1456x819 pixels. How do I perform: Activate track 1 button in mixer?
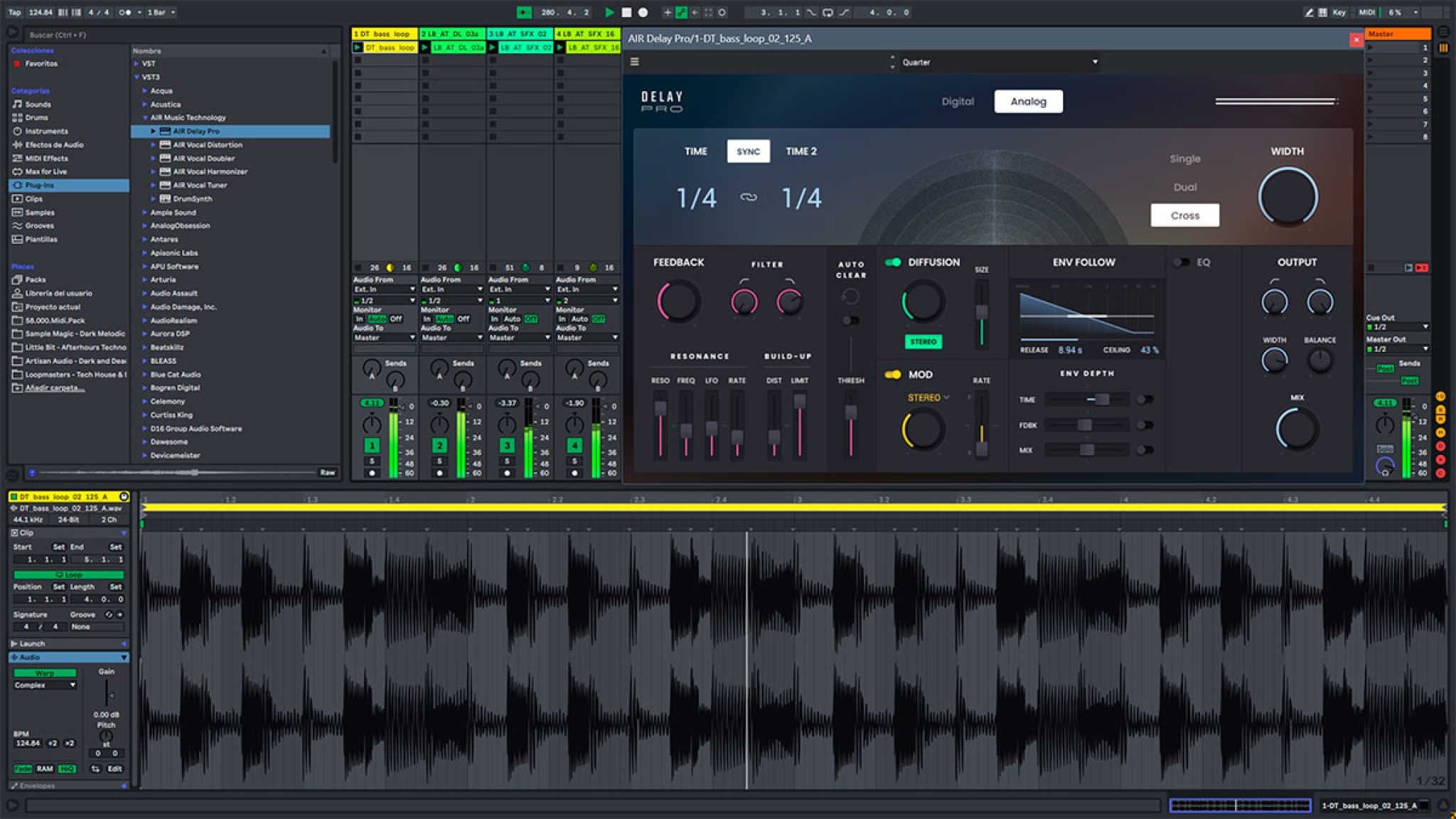[x=371, y=446]
